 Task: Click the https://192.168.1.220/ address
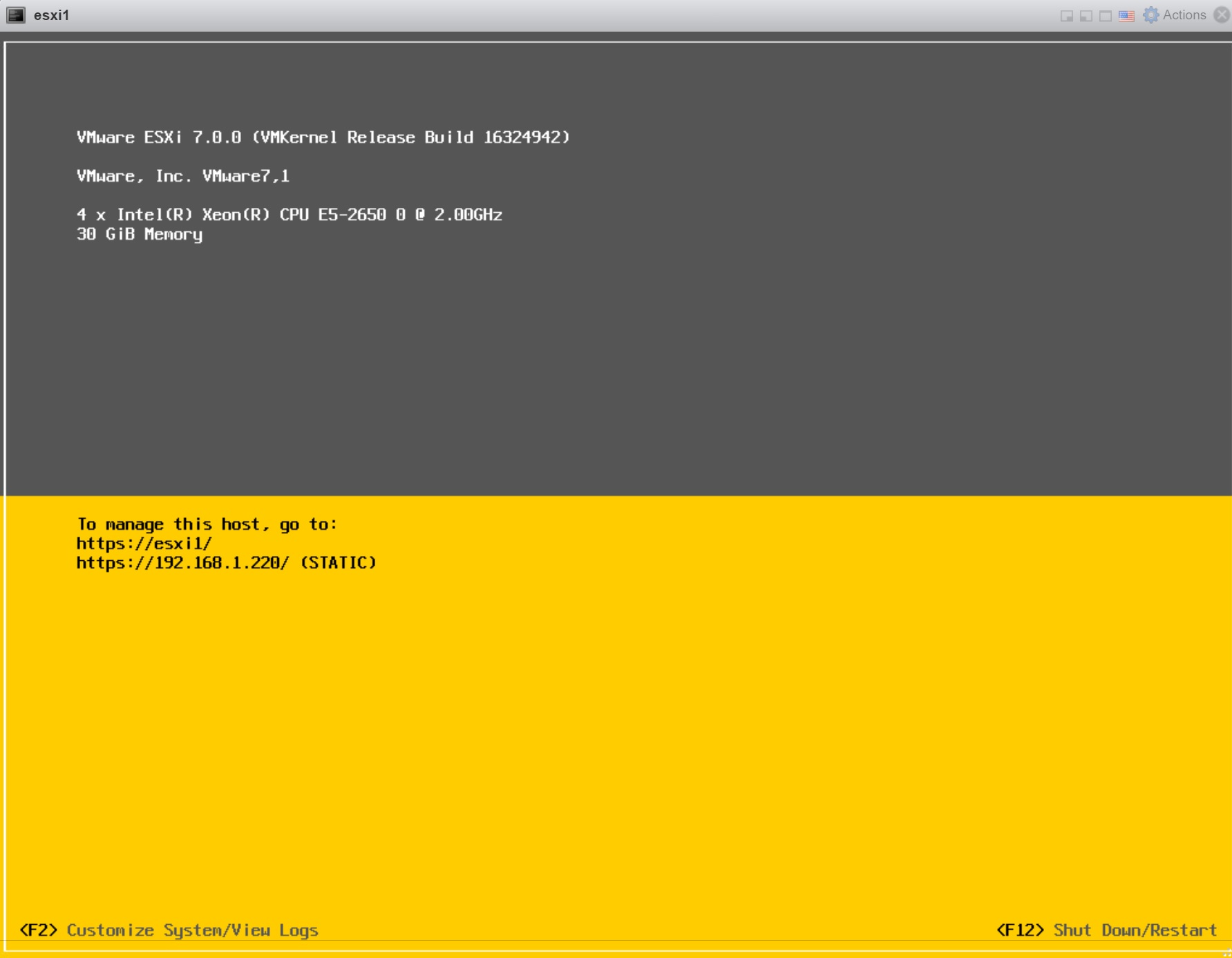(182, 563)
